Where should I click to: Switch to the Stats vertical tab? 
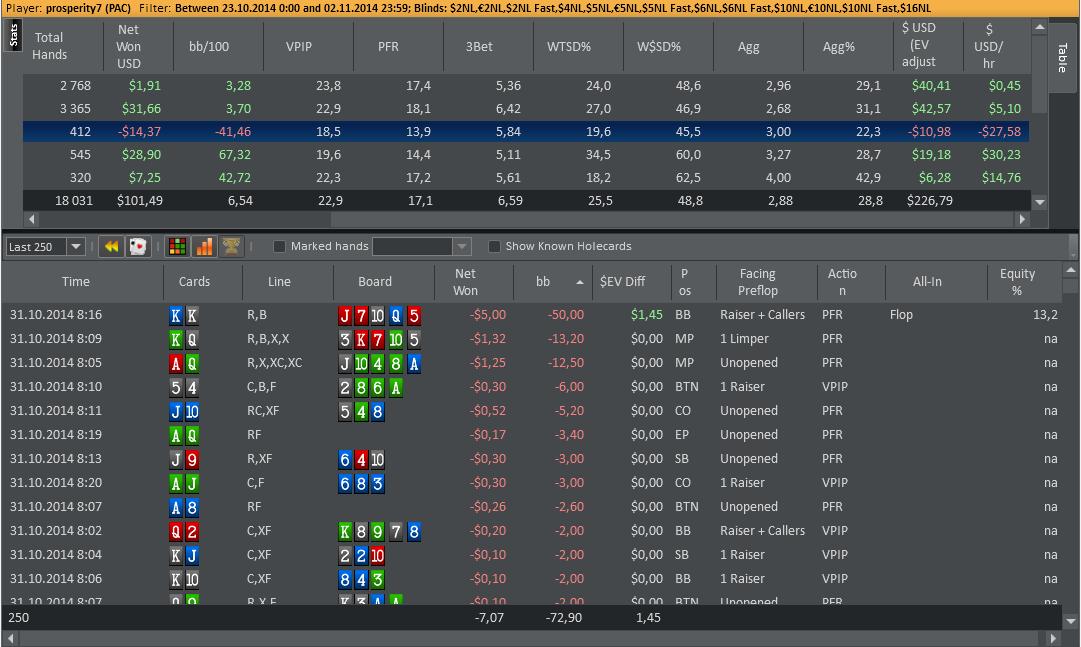(14, 34)
